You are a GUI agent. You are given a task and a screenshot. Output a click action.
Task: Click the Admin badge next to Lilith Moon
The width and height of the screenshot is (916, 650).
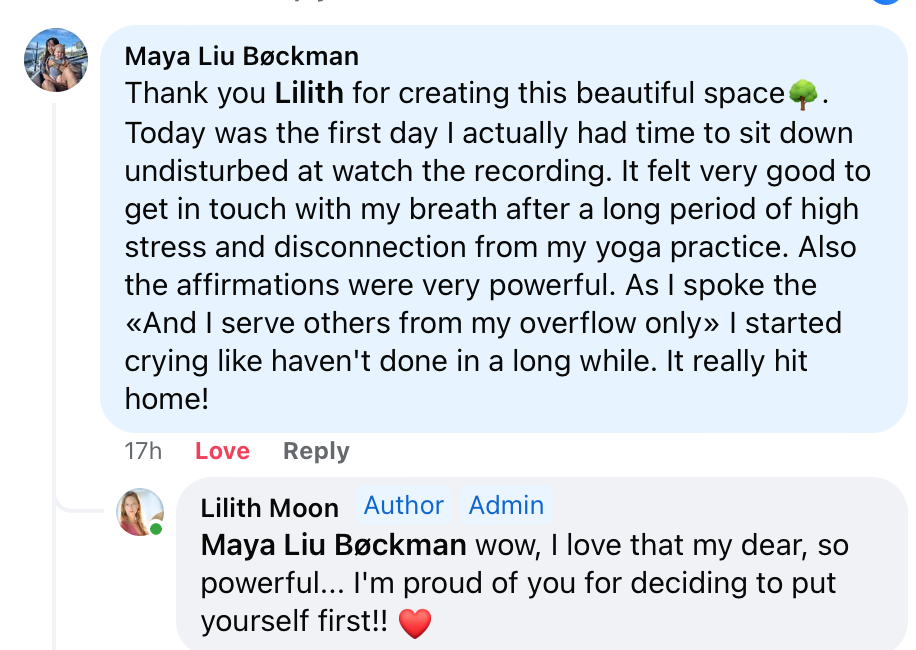(506, 505)
